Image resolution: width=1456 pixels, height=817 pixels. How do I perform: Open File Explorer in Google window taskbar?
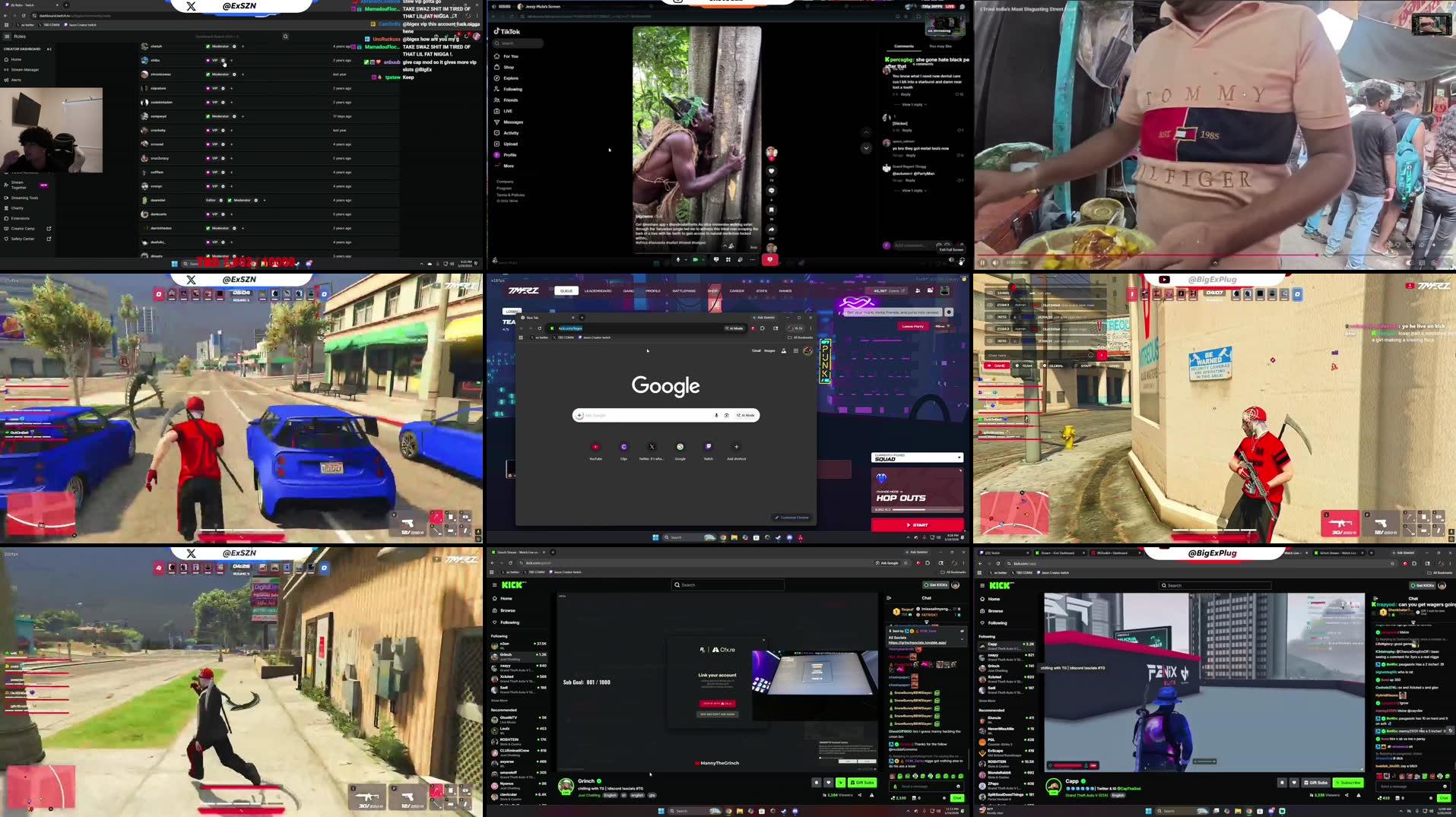tap(734, 537)
